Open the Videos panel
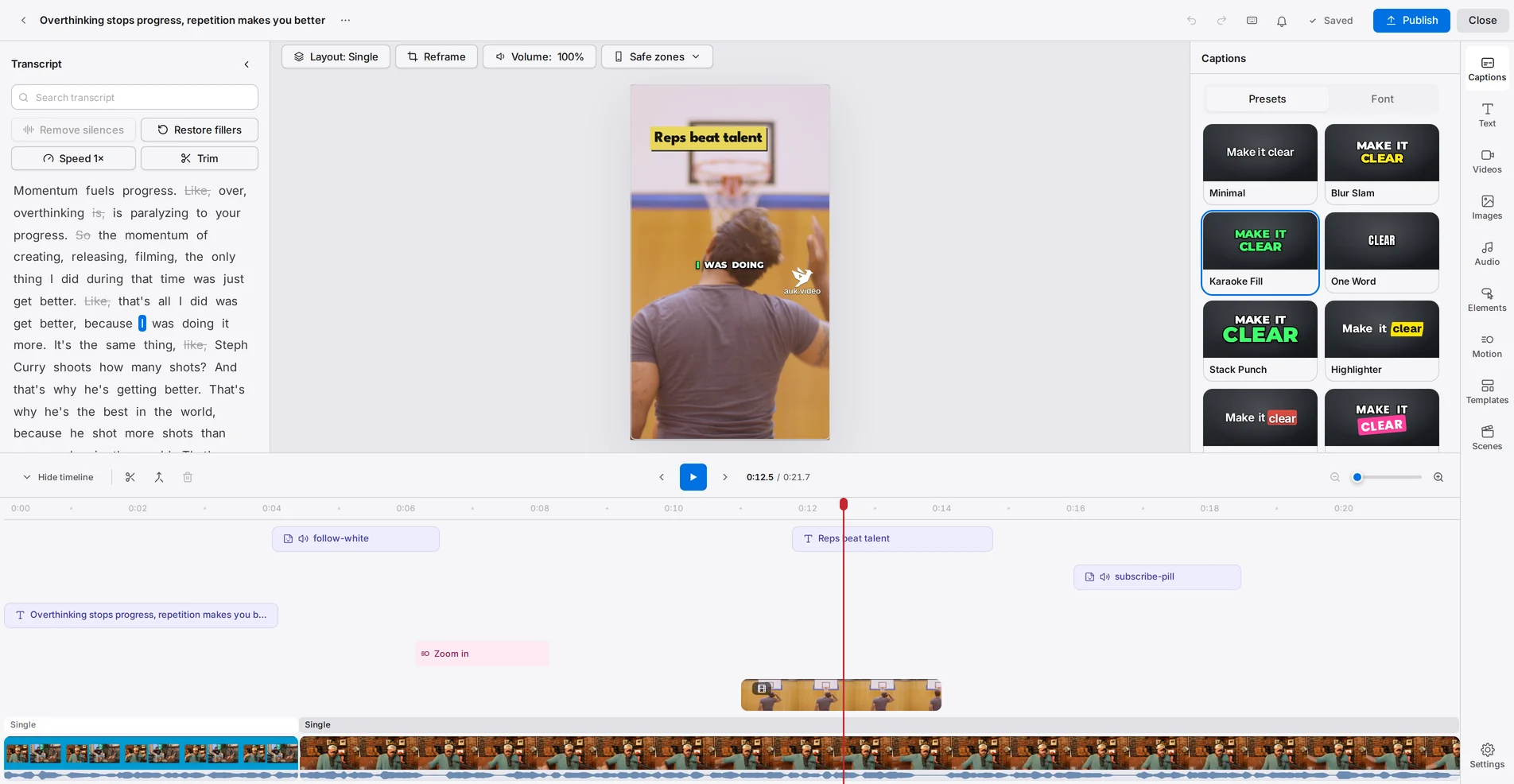 (x=1487, y=161)
